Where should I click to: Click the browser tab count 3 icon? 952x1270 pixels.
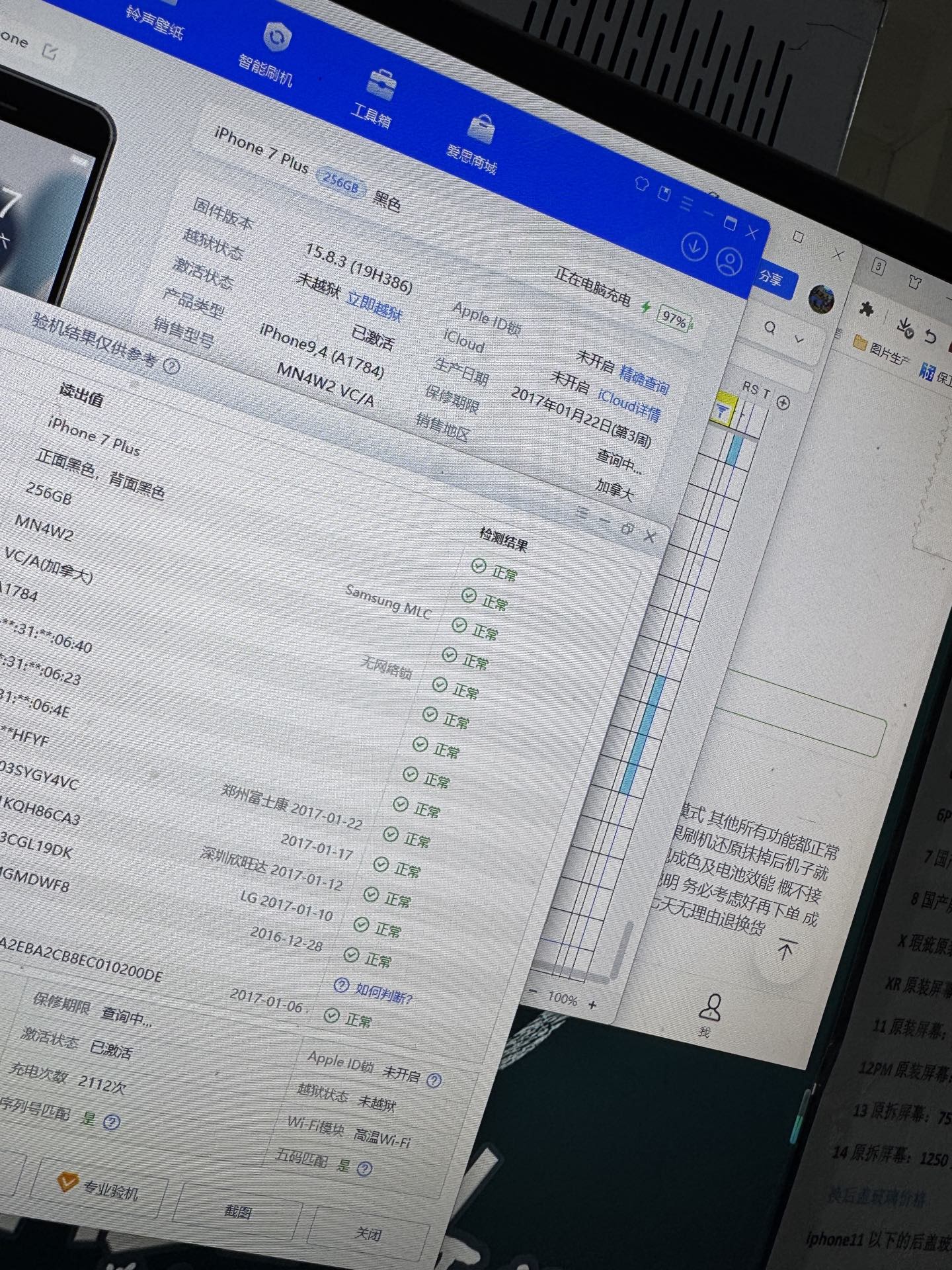coord(878,267)
